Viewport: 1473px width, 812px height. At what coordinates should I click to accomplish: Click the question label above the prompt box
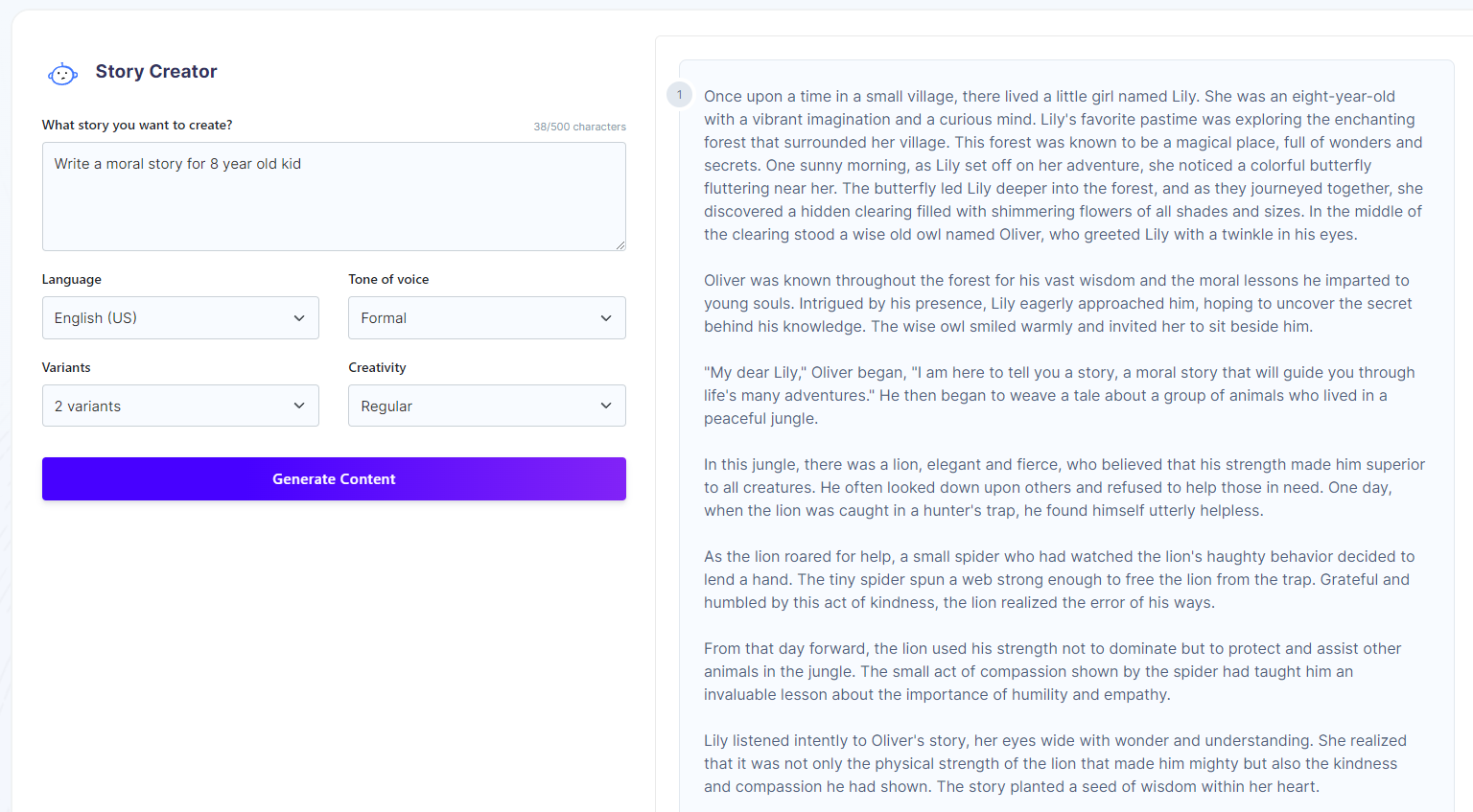pyautogui.click(x=137, y=125)
